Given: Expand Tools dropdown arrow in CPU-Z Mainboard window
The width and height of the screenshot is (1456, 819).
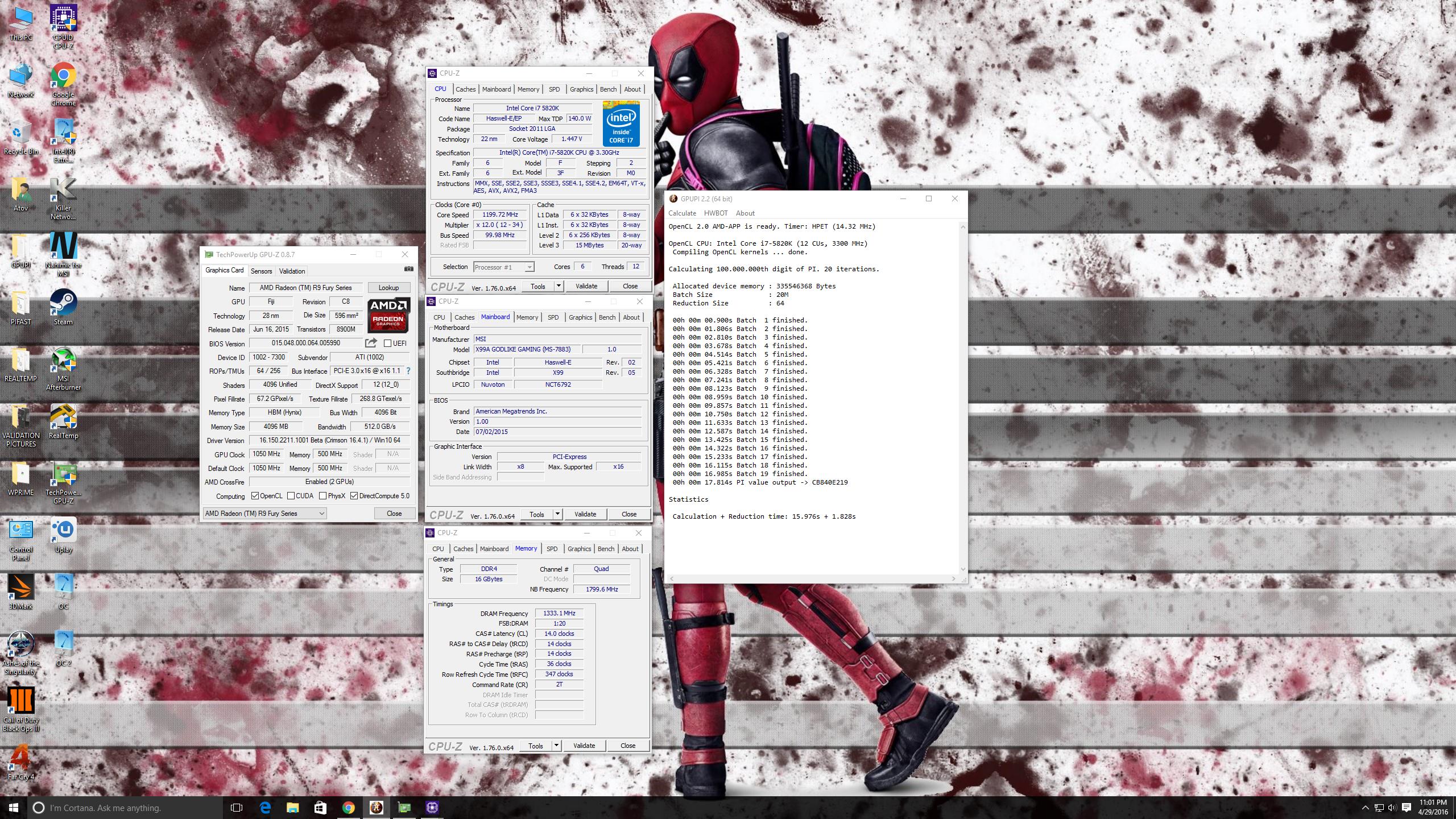Looking at the screenshot, I should [557, 514].
